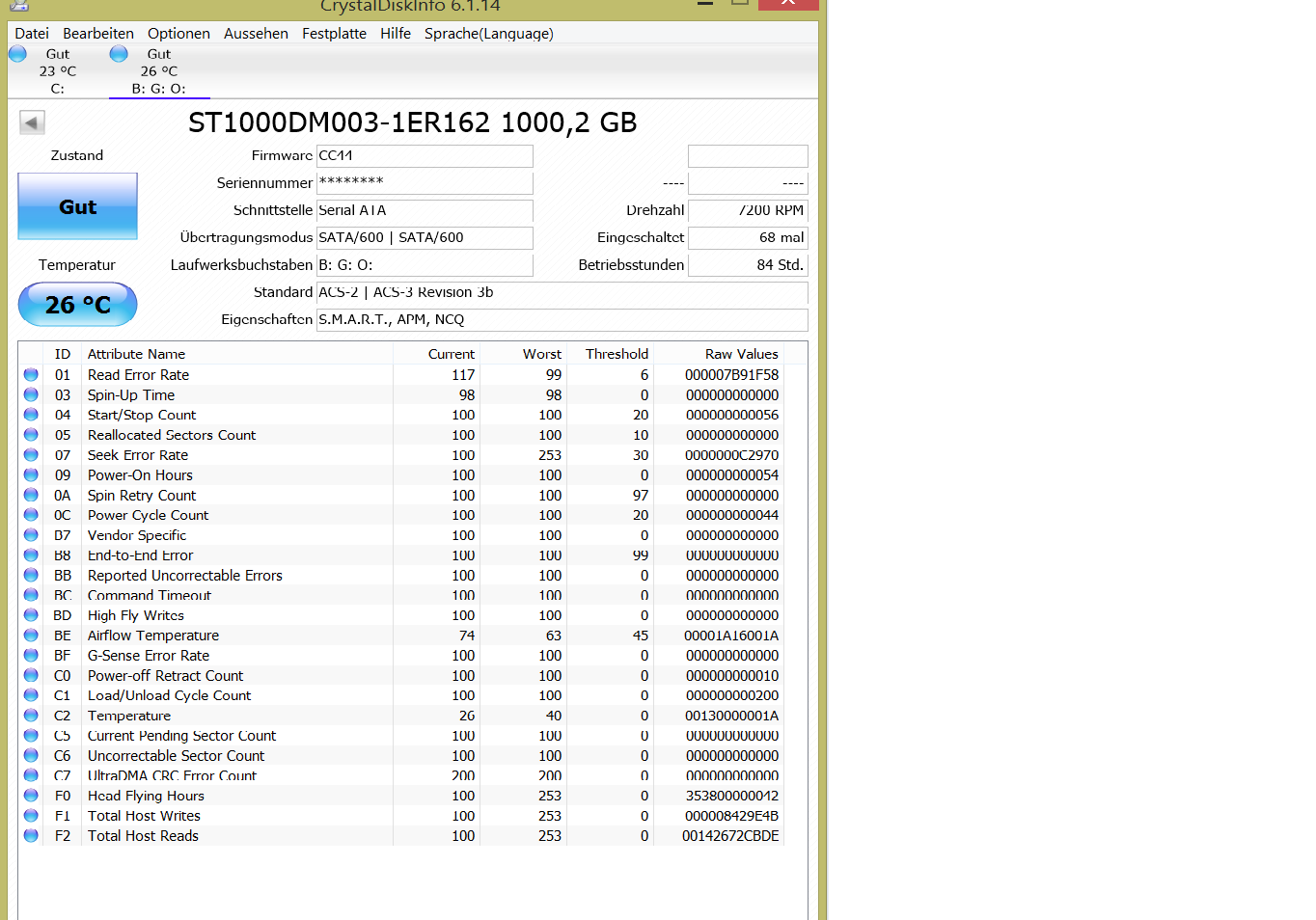Click the Attribute Name column header
The height and width of the screenshot is (920, 1316).
pos(136,354)
